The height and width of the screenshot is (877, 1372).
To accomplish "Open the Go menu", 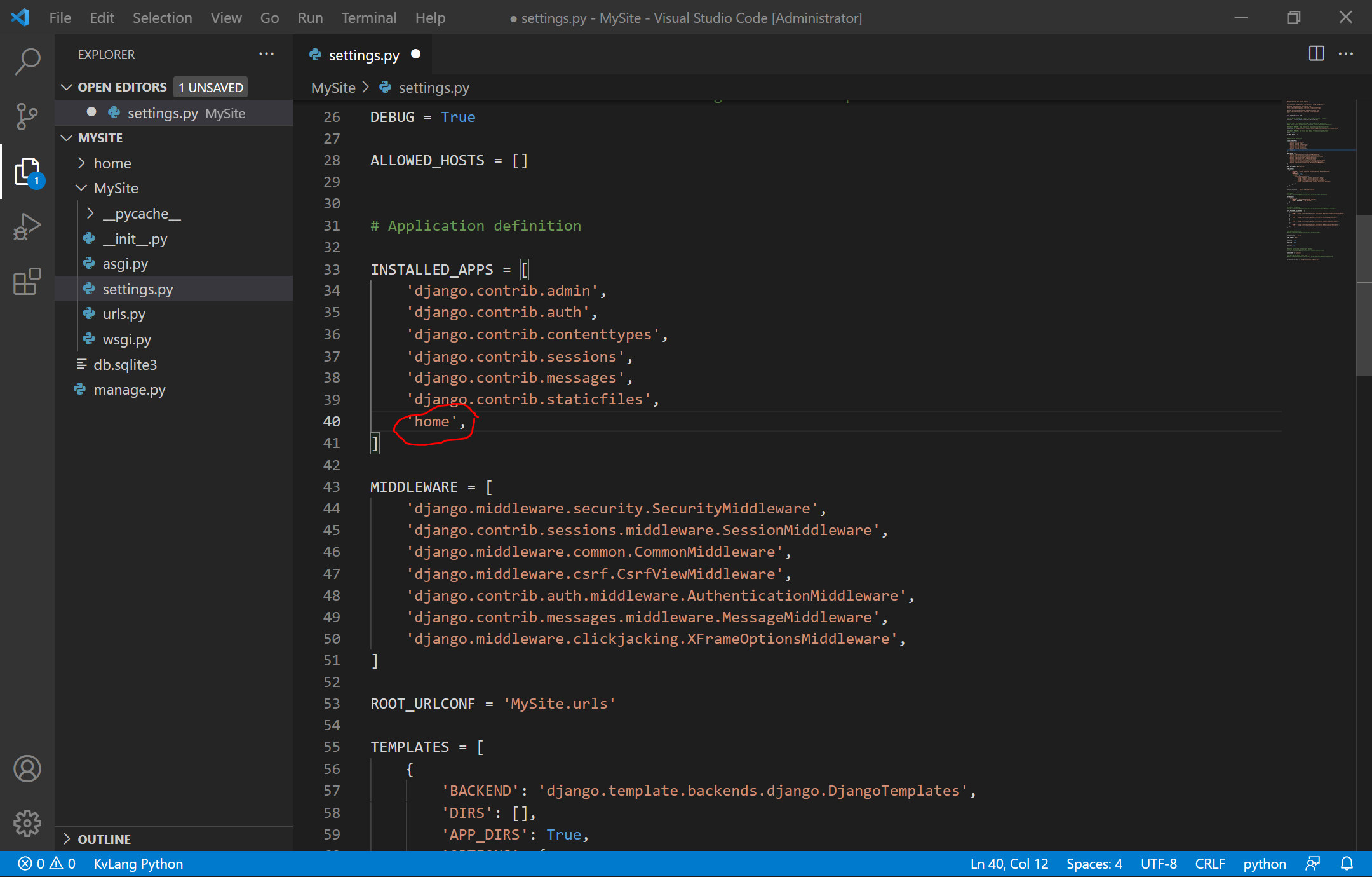I will [269, 18].
